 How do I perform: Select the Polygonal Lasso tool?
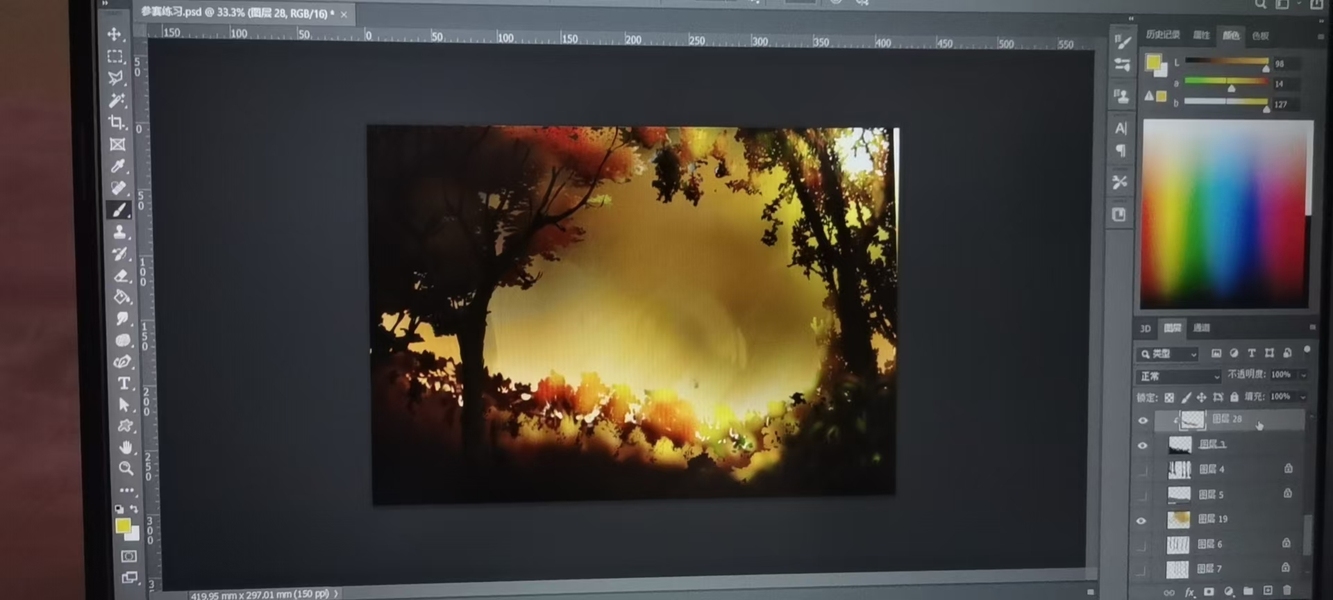click(x=116, y=78)
